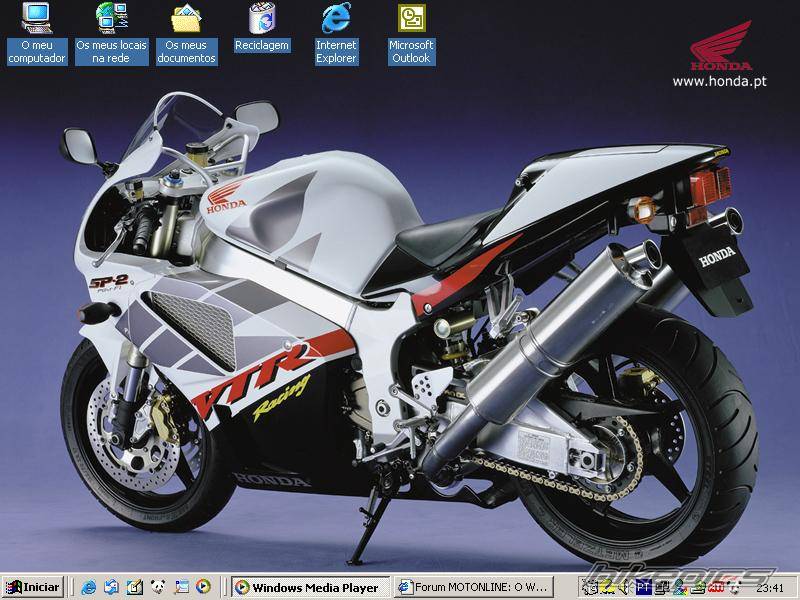Viewport: 800px width, 600px height.
Task: Click the MSN Messenger tray icon
Action: [x=681, y=588]
